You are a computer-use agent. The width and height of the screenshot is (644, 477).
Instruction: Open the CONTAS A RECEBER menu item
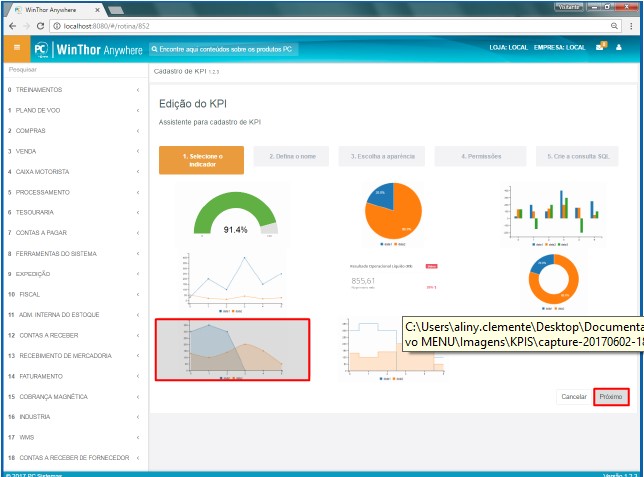point(75,335)
